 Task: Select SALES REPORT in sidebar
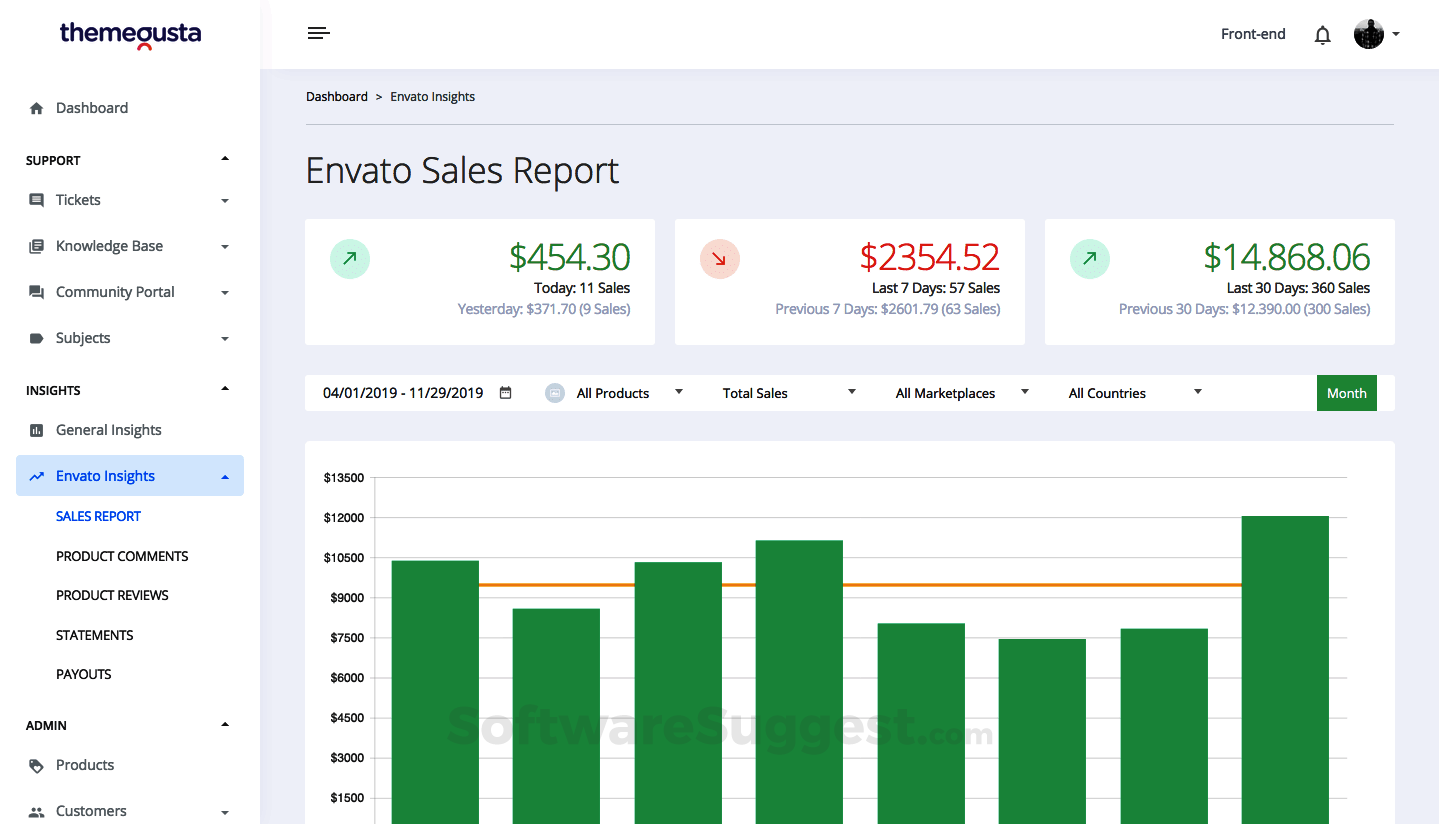[x=98, y=516]
